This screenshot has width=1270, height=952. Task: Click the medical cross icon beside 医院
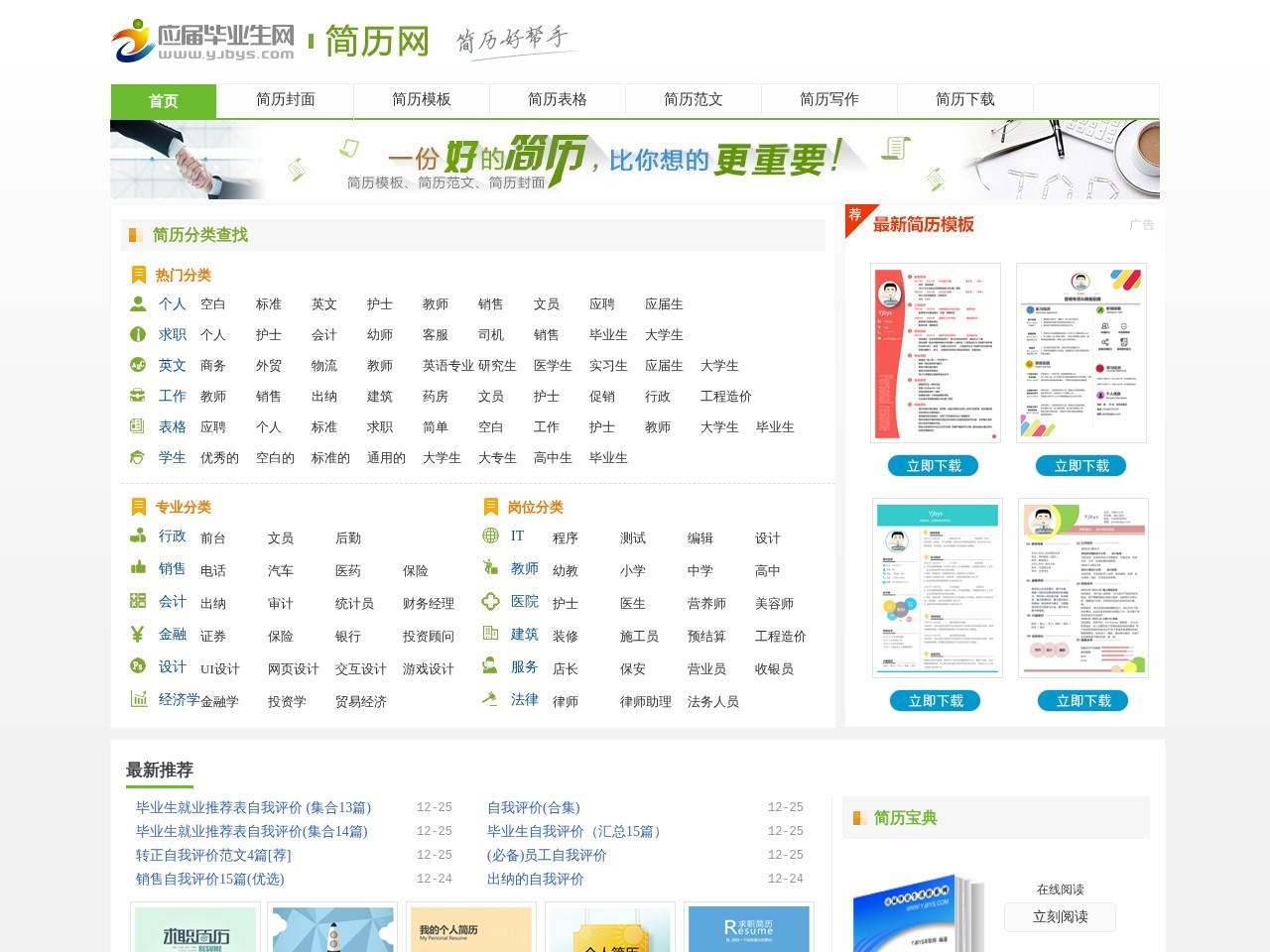[490, 601]
